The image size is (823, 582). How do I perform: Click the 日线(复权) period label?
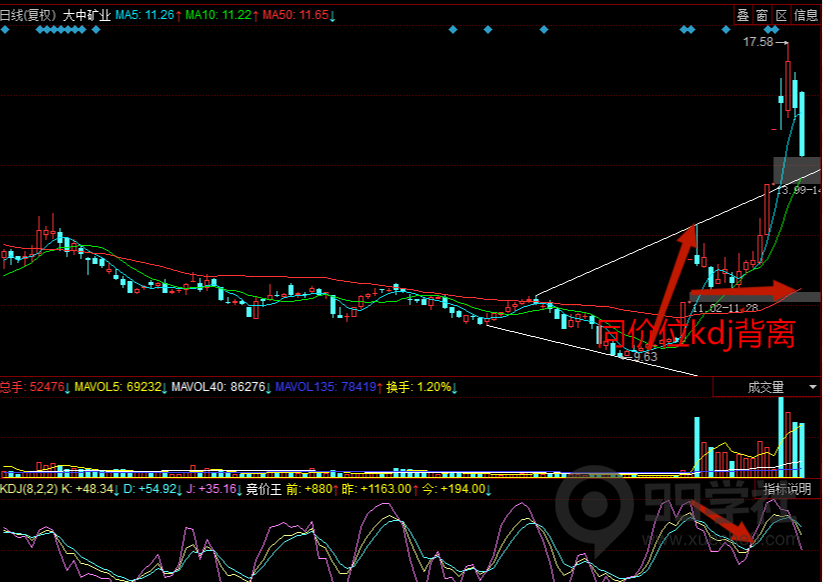click(27, 16)
